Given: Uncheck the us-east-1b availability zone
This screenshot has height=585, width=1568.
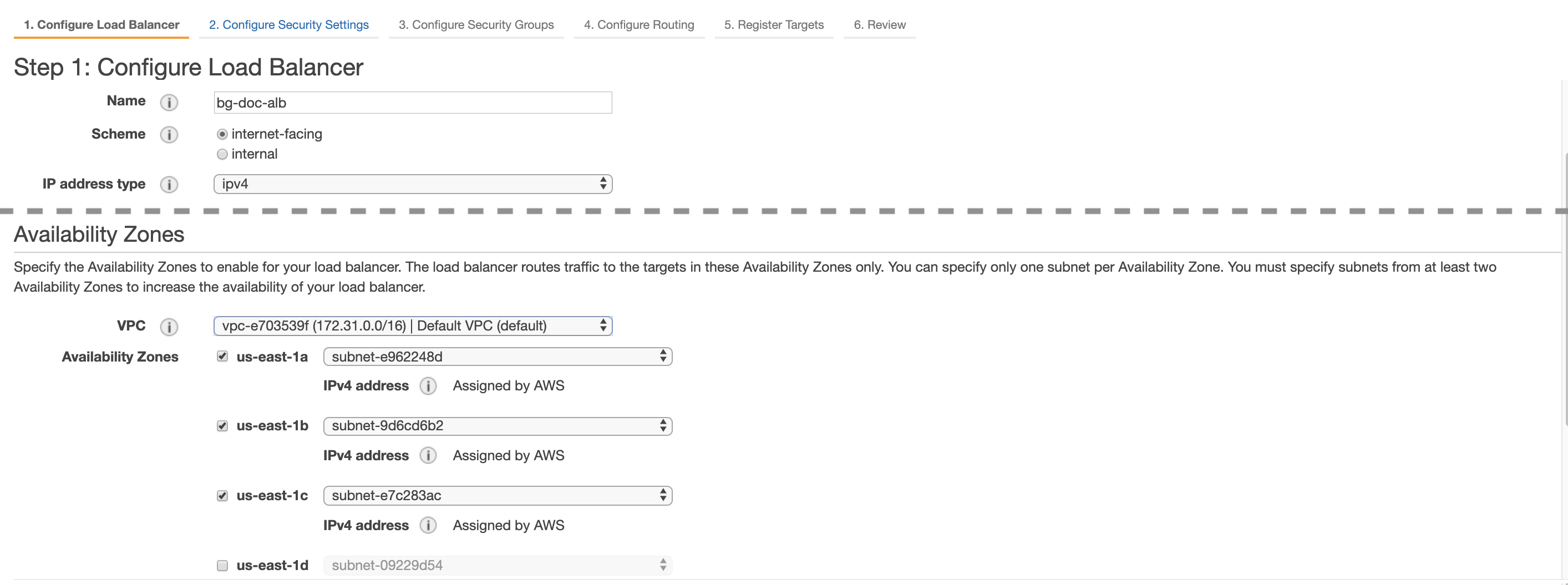Looking at the screenshot, I should pos(222,425).
